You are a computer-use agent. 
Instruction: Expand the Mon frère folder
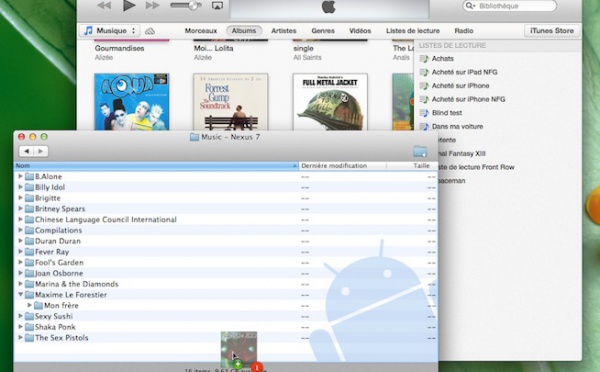coord(29,305)
